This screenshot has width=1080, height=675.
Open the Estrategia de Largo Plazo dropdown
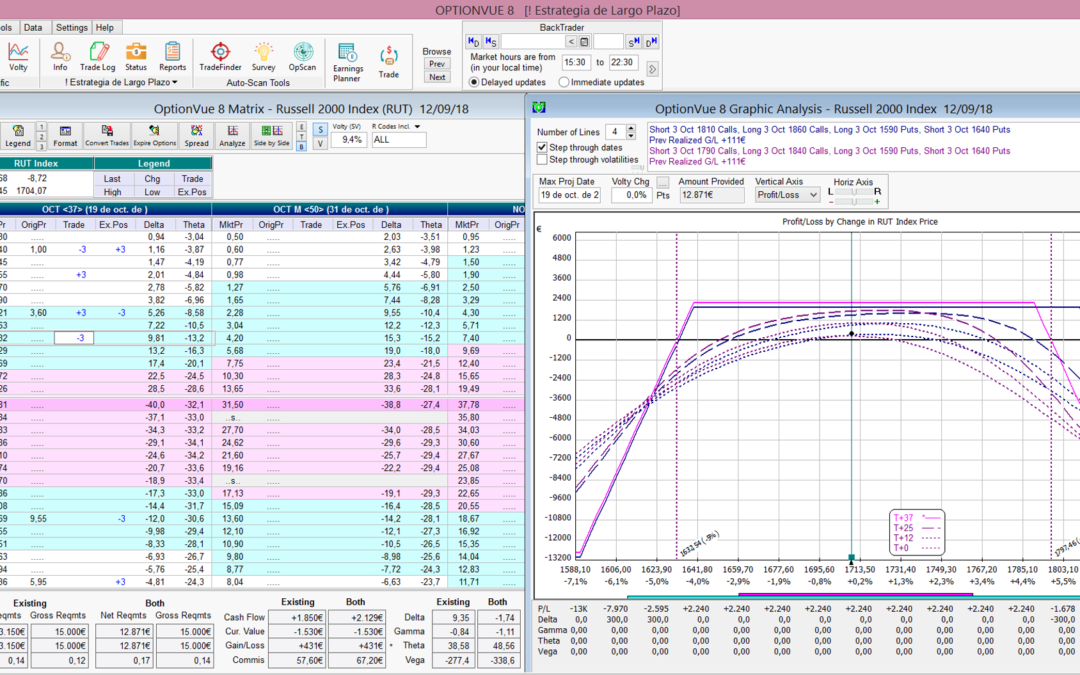(121, 83)
